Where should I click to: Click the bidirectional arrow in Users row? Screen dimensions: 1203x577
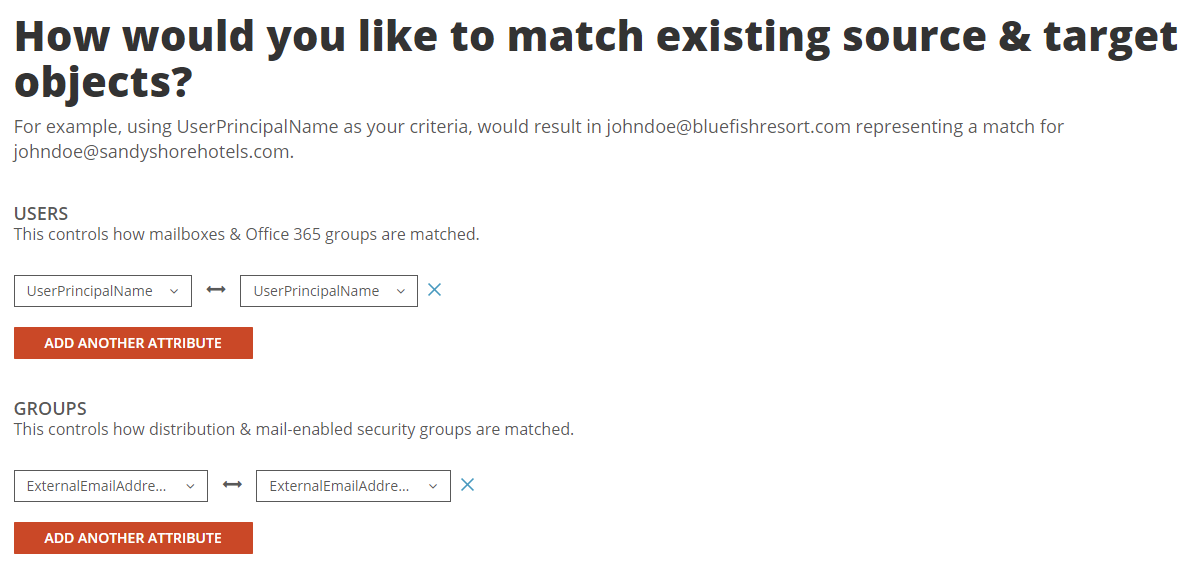click(216, 290)
